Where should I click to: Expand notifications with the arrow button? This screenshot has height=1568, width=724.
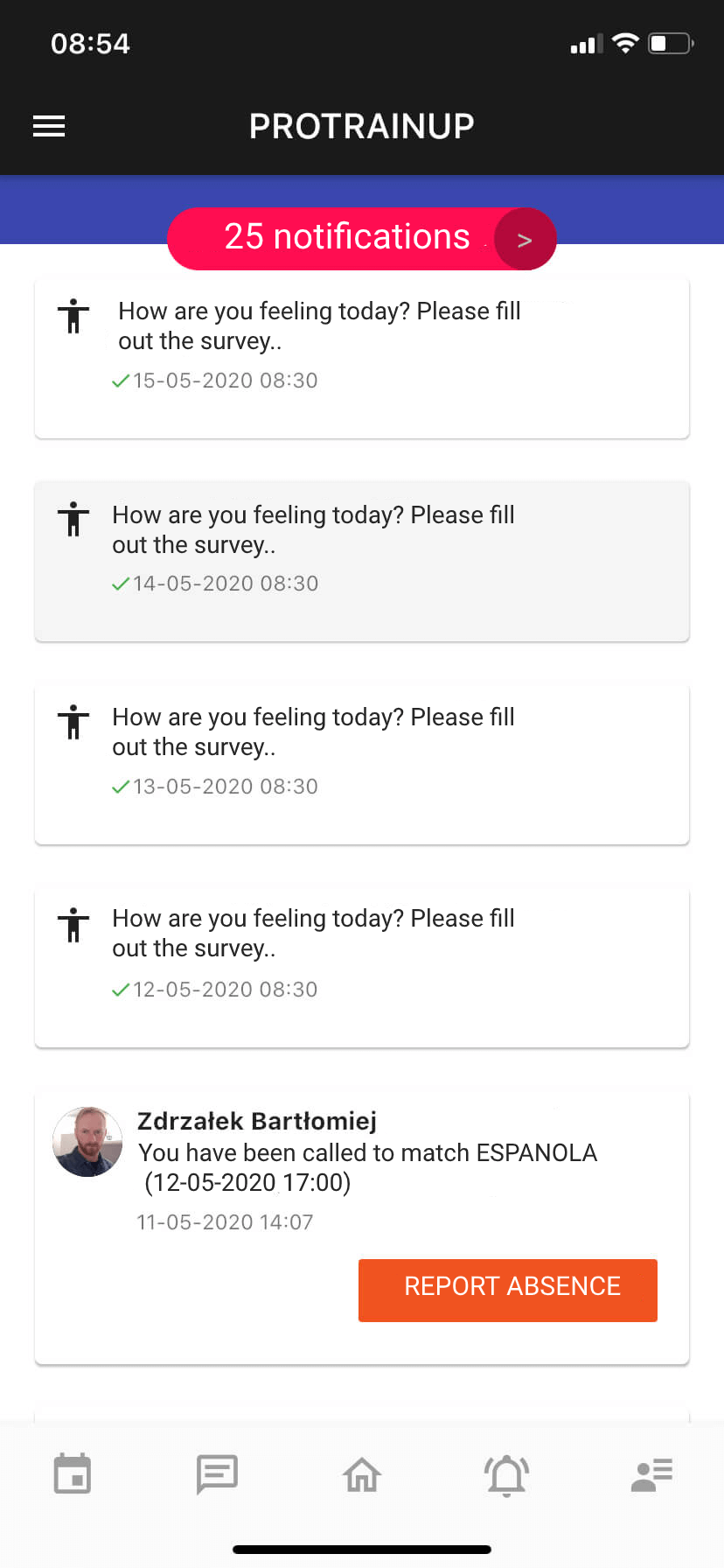(x=525, y=240)
